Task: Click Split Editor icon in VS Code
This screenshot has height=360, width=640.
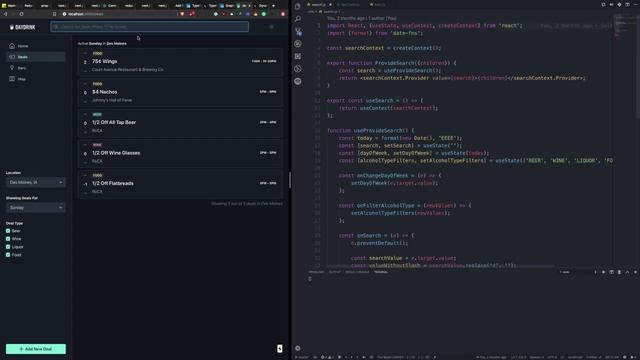Action: tap(627, 4)
